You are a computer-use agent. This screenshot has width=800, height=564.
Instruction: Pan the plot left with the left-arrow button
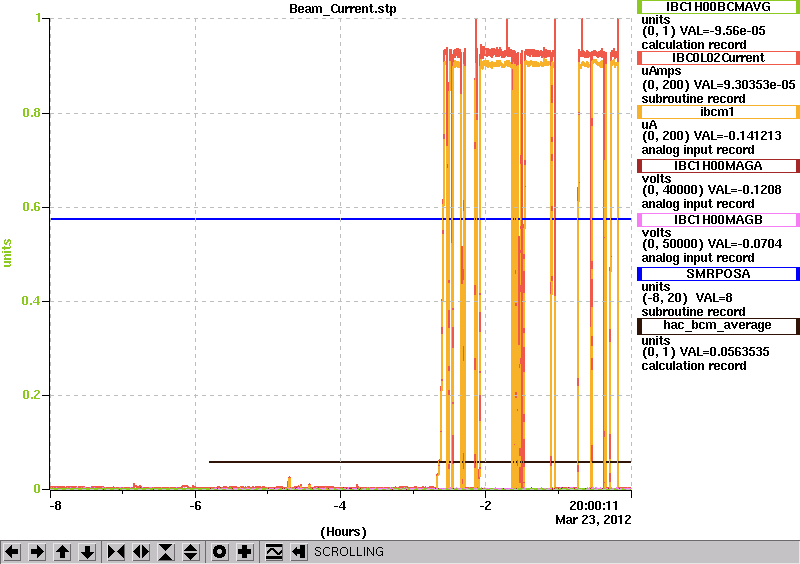(12, 552)
